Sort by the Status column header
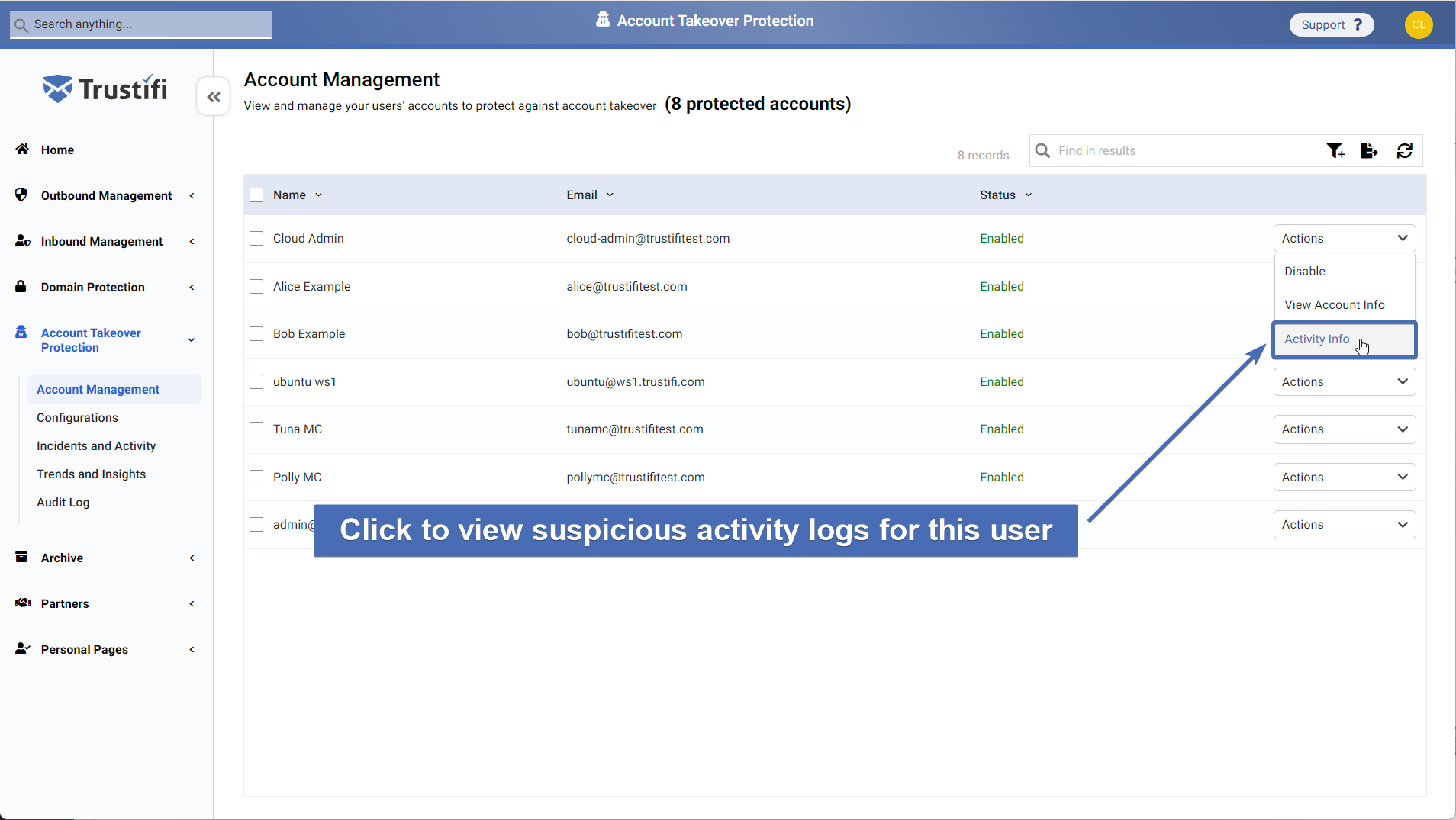 1006,195
